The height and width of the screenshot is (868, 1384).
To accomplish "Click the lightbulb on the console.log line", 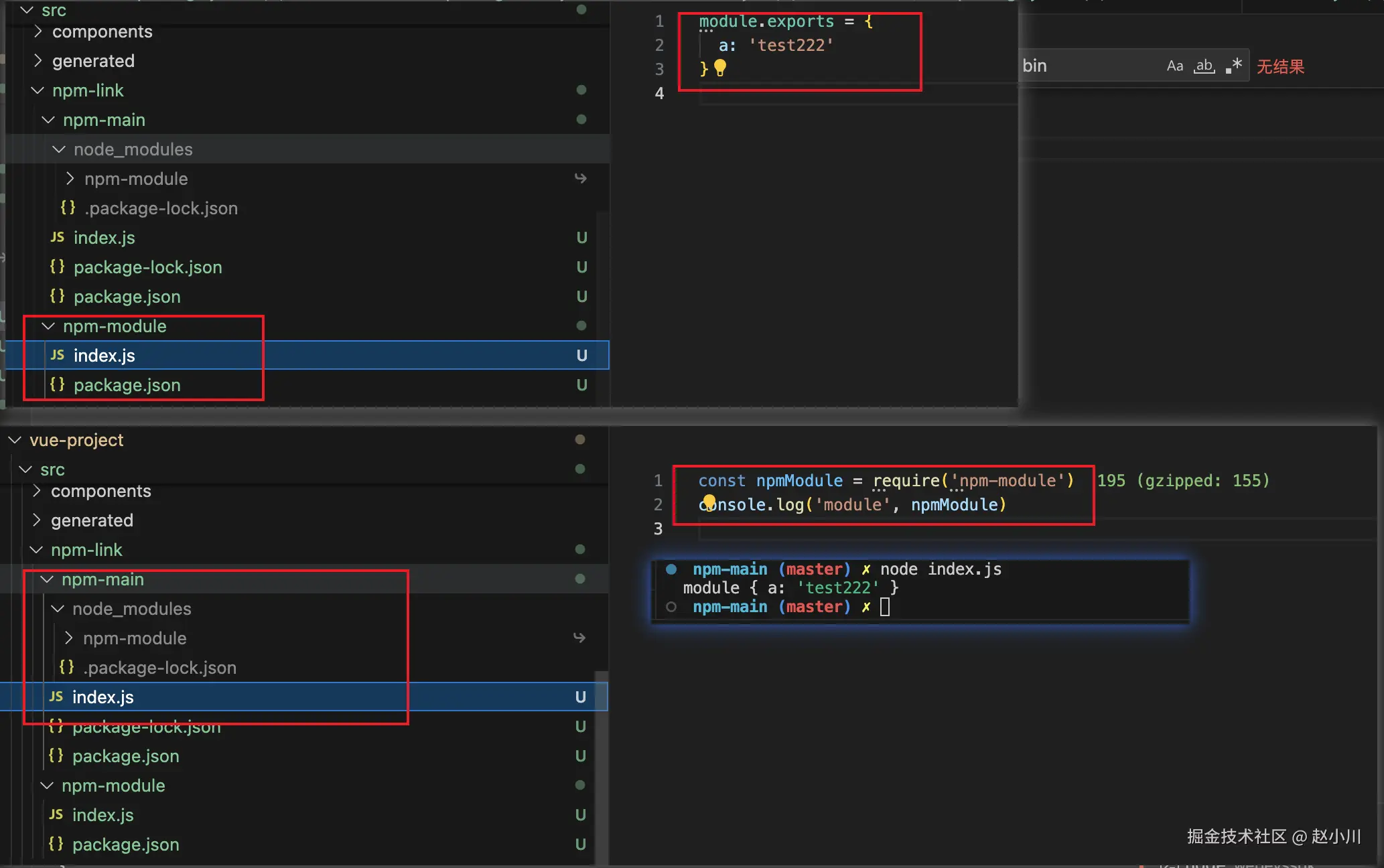I will click(709, 502).
